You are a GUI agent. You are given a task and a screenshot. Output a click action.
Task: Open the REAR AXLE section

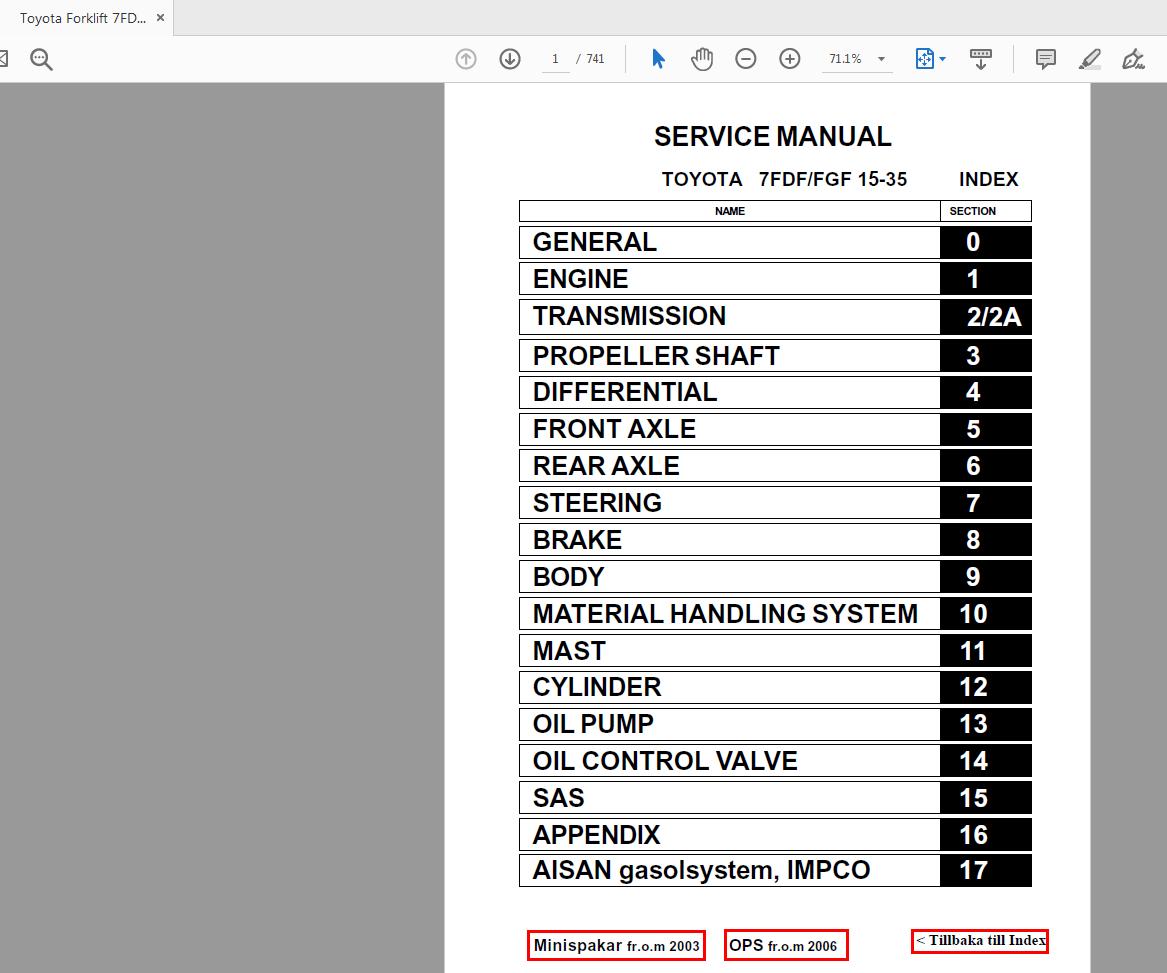[x=729, y=466]
